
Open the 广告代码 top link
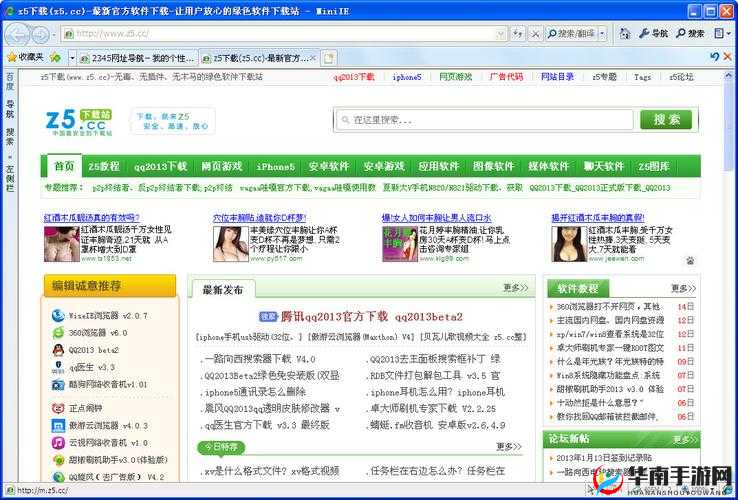(506, 77)
